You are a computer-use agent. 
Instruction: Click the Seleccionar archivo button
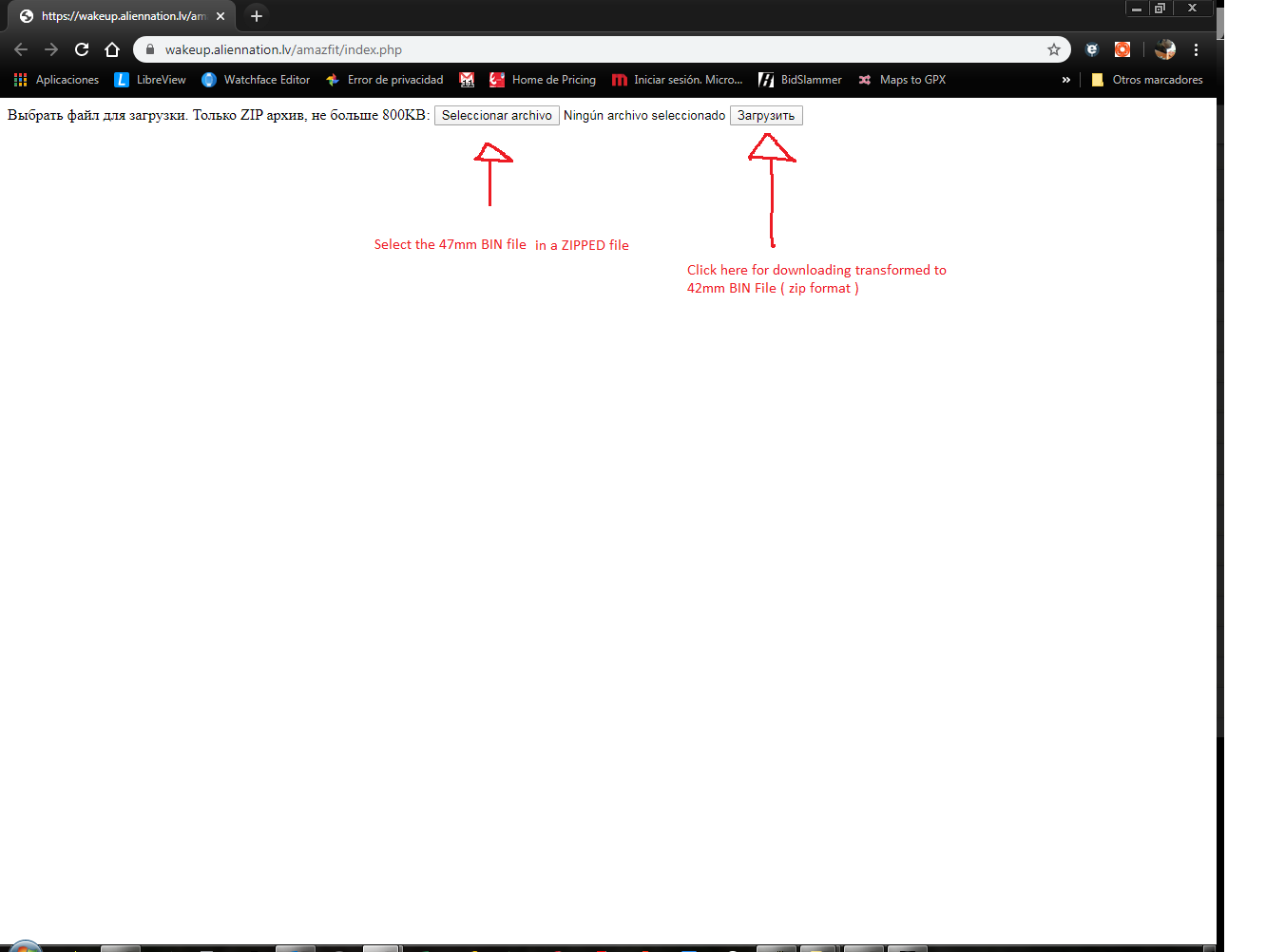(x=497, y=115)
